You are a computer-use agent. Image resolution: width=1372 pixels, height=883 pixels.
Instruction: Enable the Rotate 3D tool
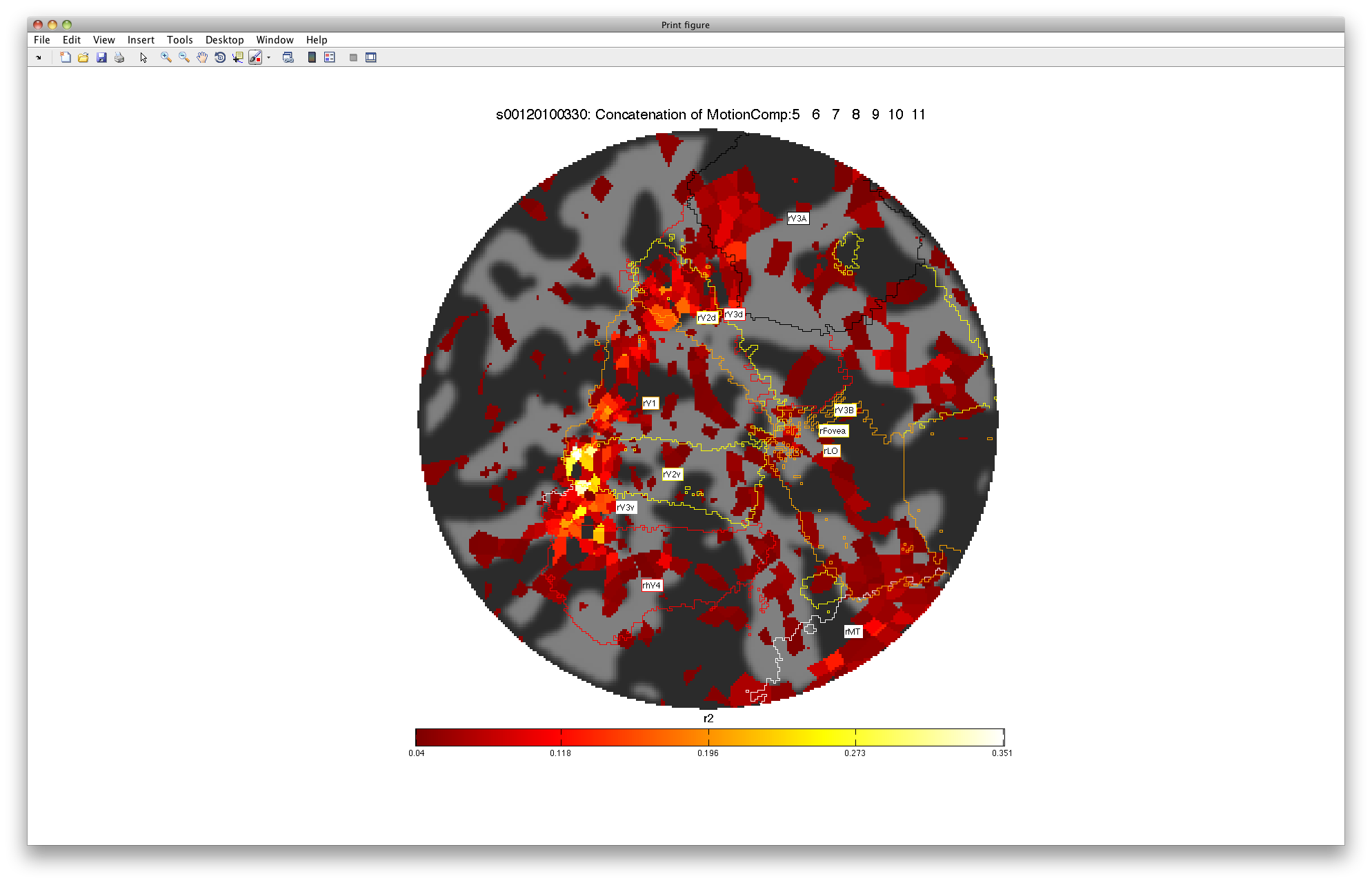pyautogui.click(x=220, y=57)
